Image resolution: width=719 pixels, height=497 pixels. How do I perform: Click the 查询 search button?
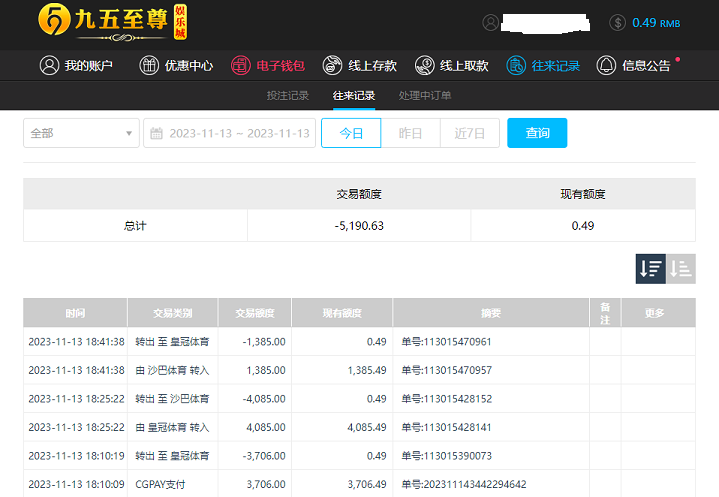[x=537, y=133]
